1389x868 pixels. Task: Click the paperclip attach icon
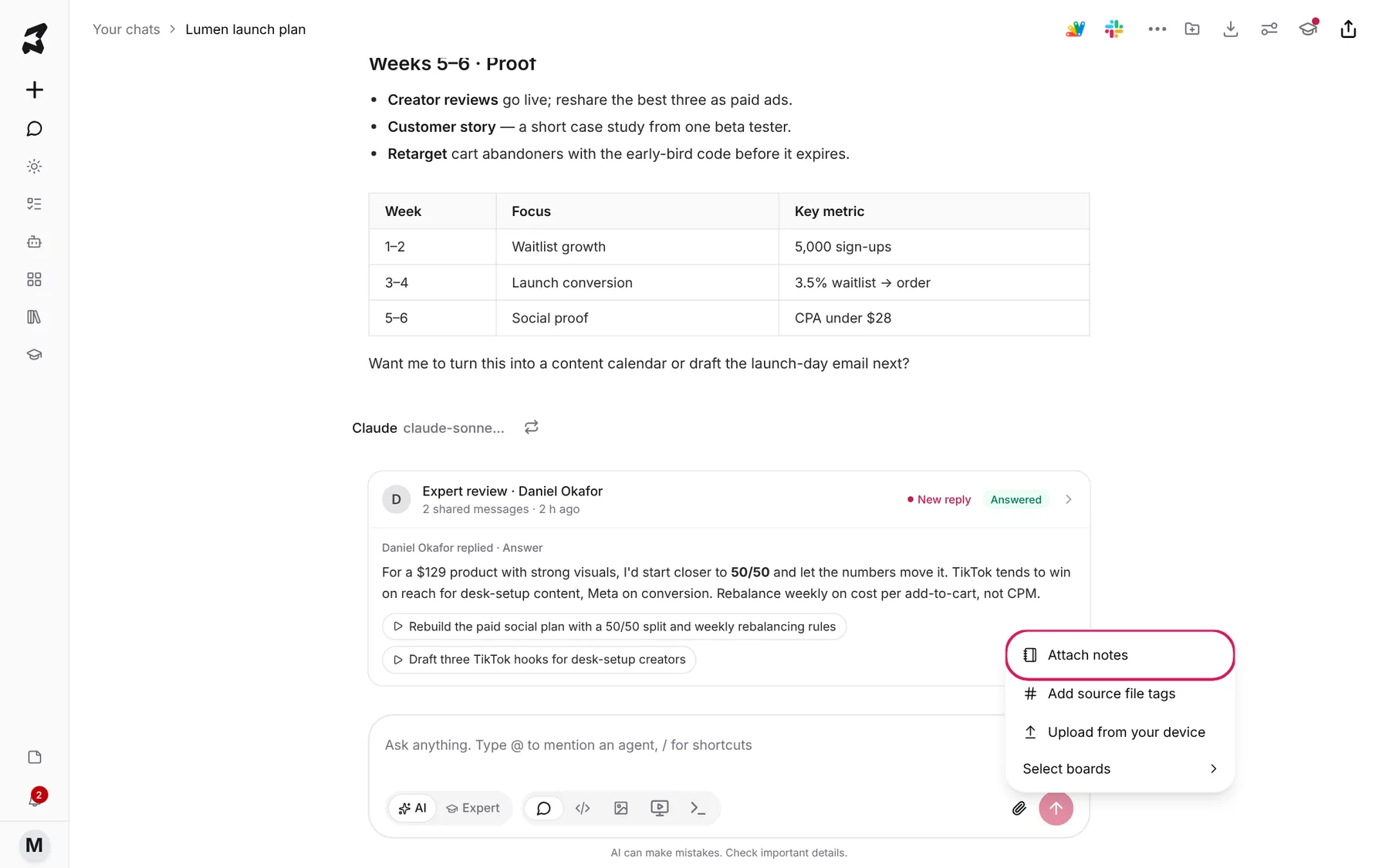(x=1019, y=808)
